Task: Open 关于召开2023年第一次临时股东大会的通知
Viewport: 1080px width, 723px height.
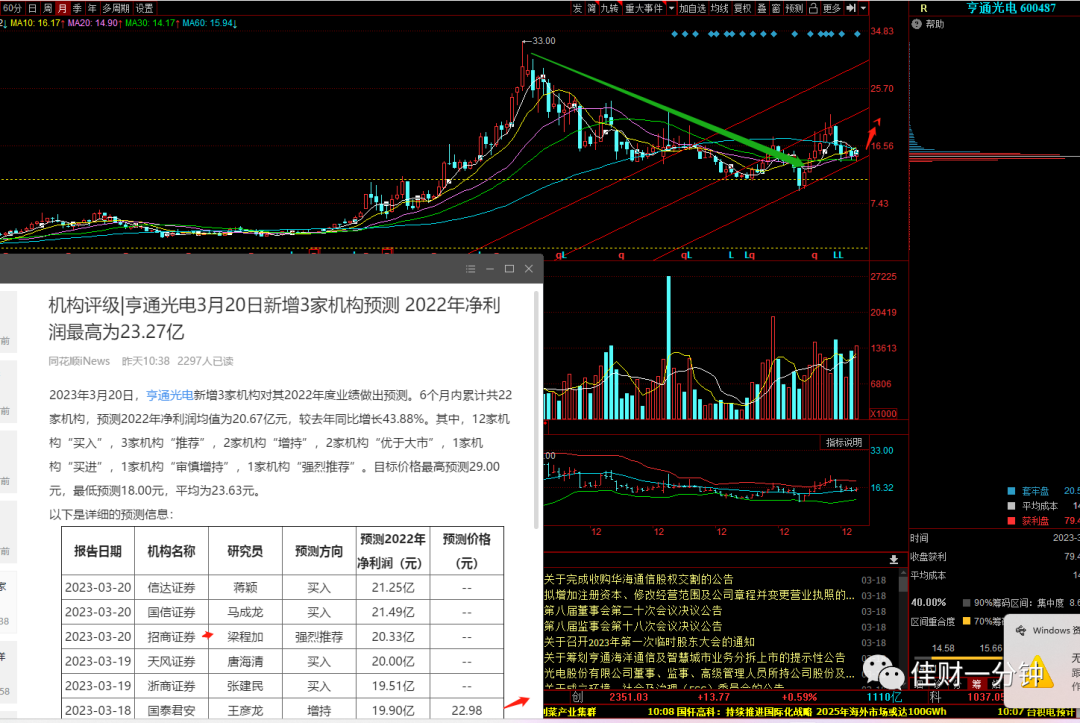Action: coord(649,642)
